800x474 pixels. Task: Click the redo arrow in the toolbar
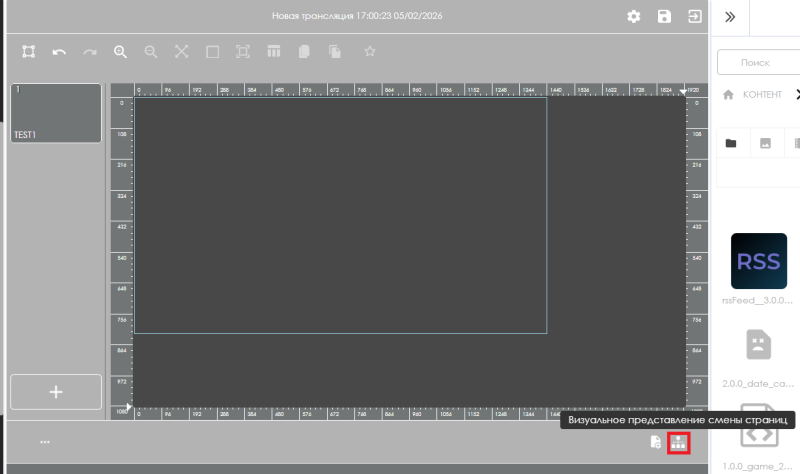[x=90, y=51]
